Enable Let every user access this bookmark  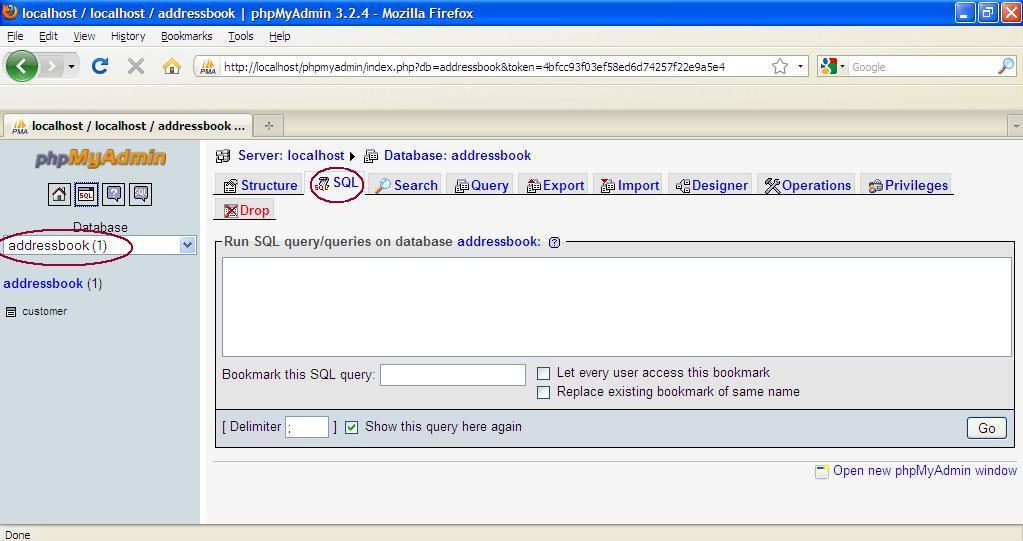(543, 373)
